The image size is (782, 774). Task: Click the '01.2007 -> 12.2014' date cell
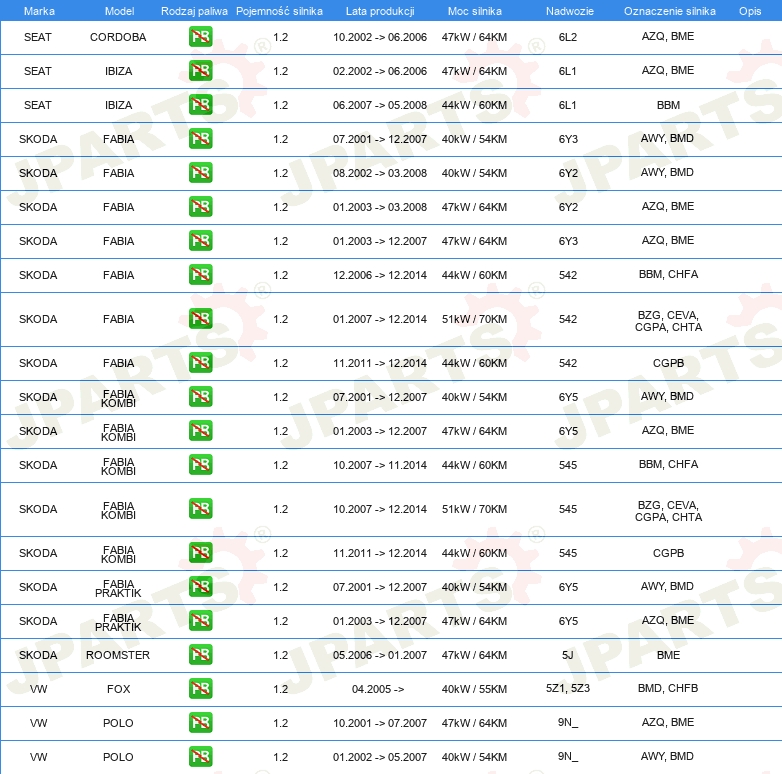tap(380, 319)
